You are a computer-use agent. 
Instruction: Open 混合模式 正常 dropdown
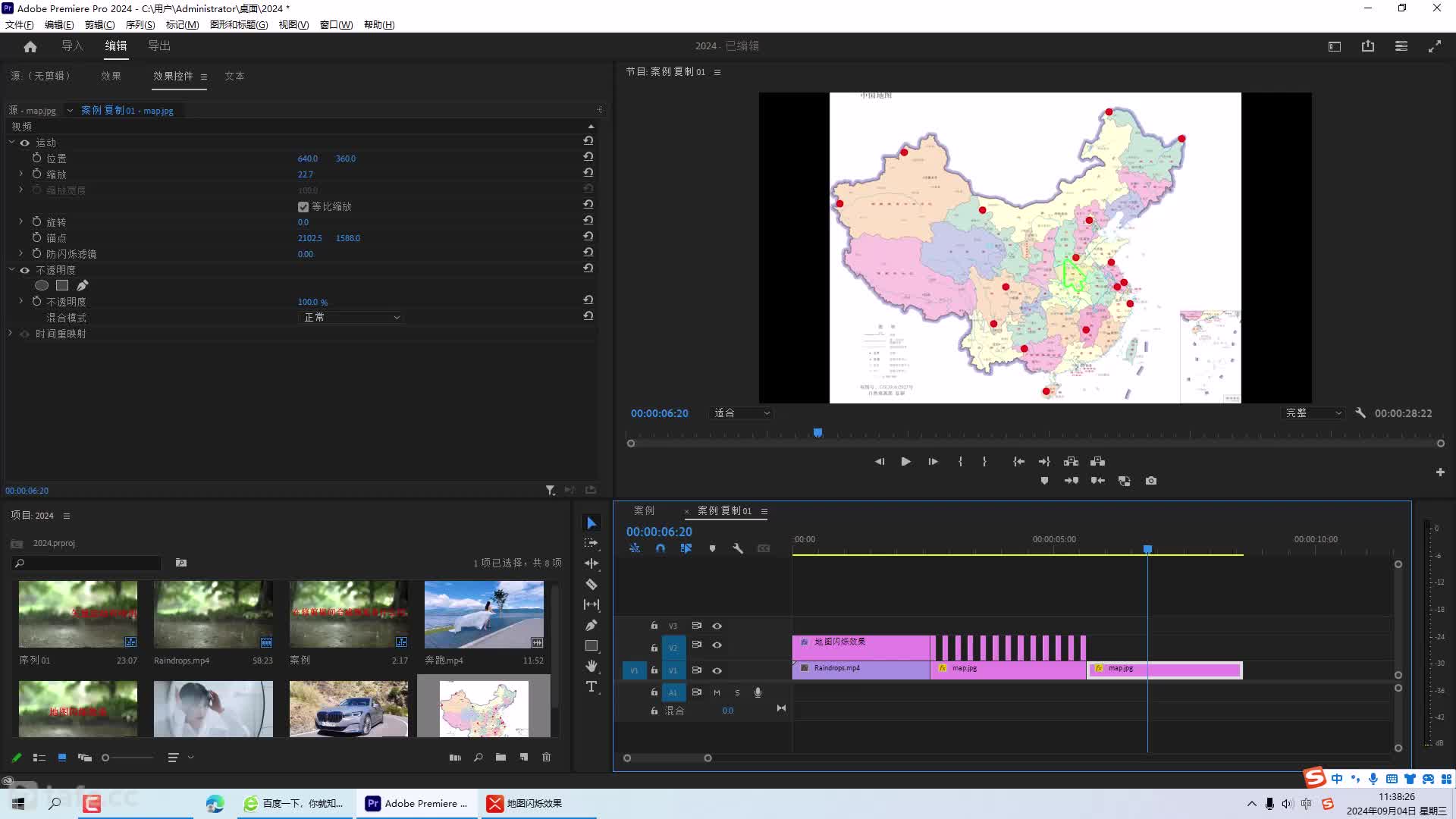(352, 318)
